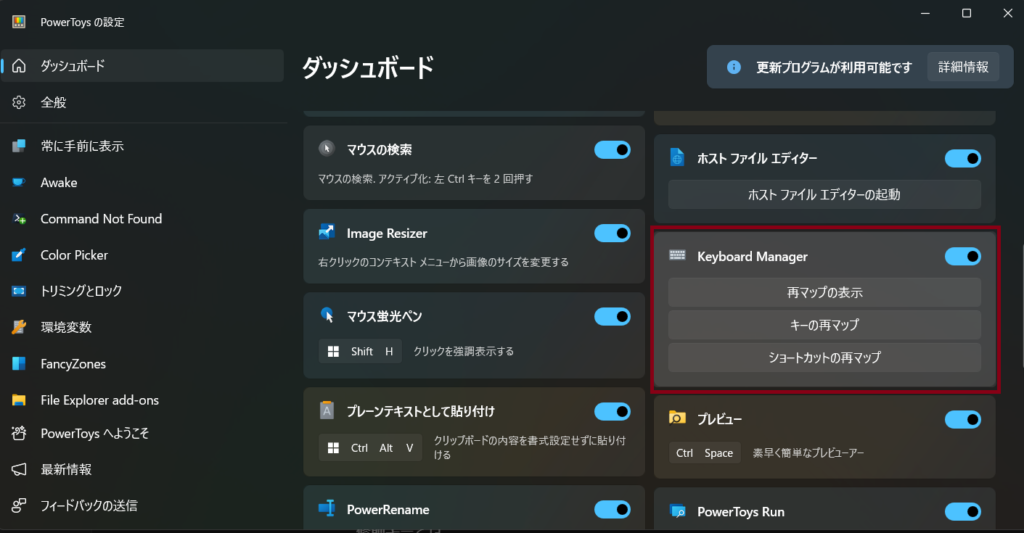Disable the PowerRename toggle
The image size is (1024, 533).
point(612,509)
